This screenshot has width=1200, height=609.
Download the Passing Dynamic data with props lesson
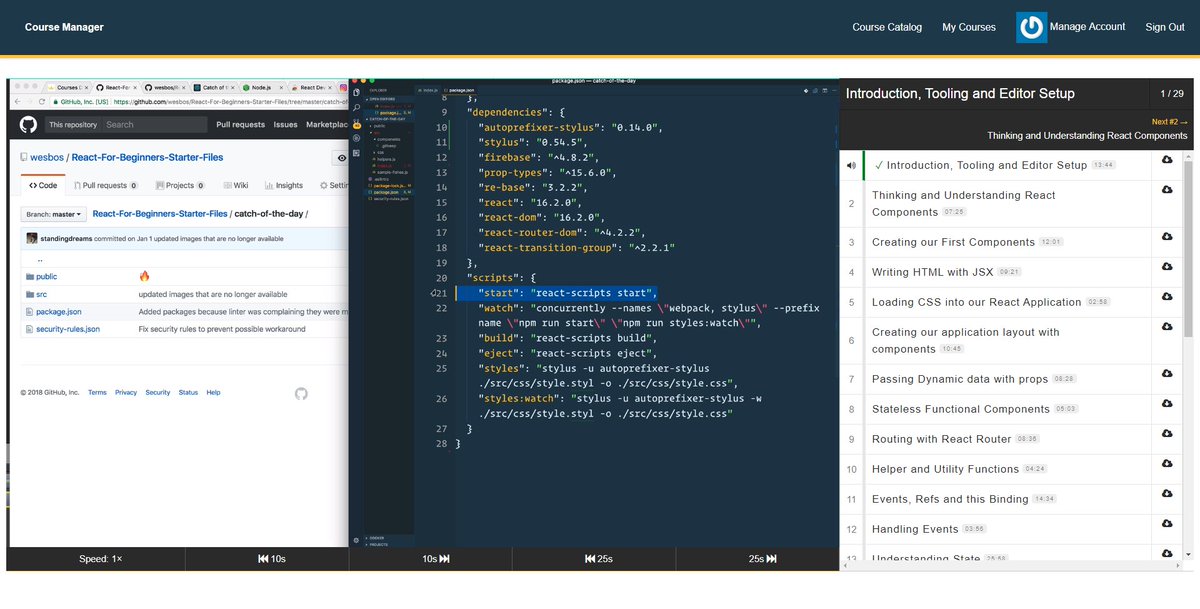(x=1167, y=374)
